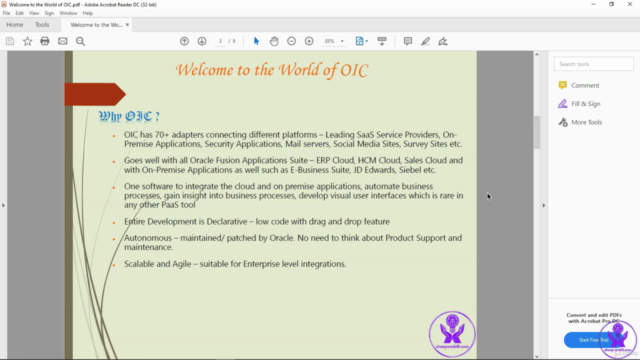This screenshot has width=640, height=360.
Task: Open the Sign menu
Action: tap(49, 13)
